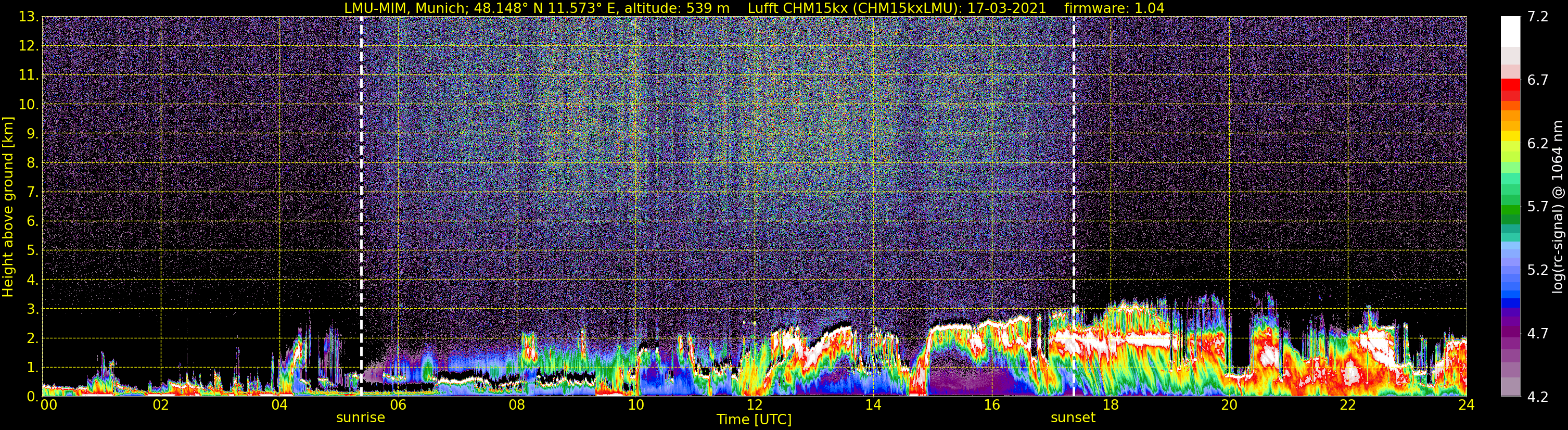1568x430 pixels.
Task: Click the "Height above ground [km]" axis label
Action: 8,207
